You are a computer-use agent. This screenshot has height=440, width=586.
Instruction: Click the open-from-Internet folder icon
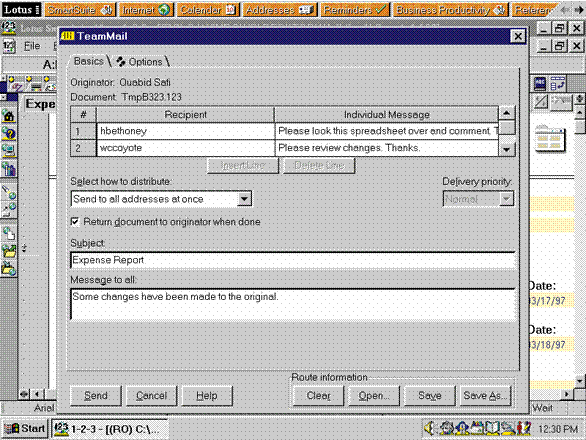coord(8,250)
